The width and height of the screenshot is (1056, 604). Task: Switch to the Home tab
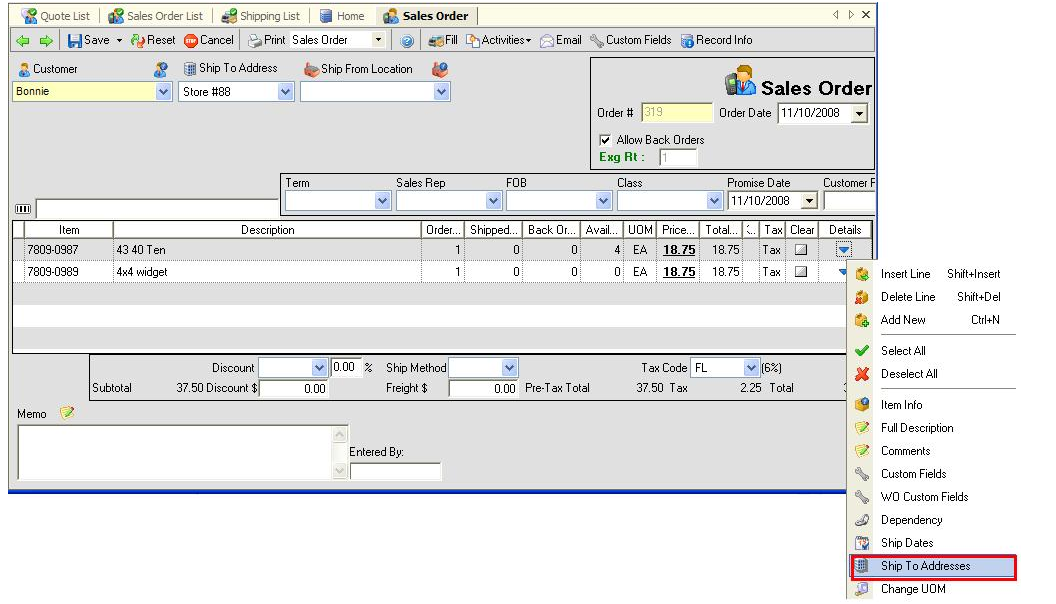[x=342, y=15]
